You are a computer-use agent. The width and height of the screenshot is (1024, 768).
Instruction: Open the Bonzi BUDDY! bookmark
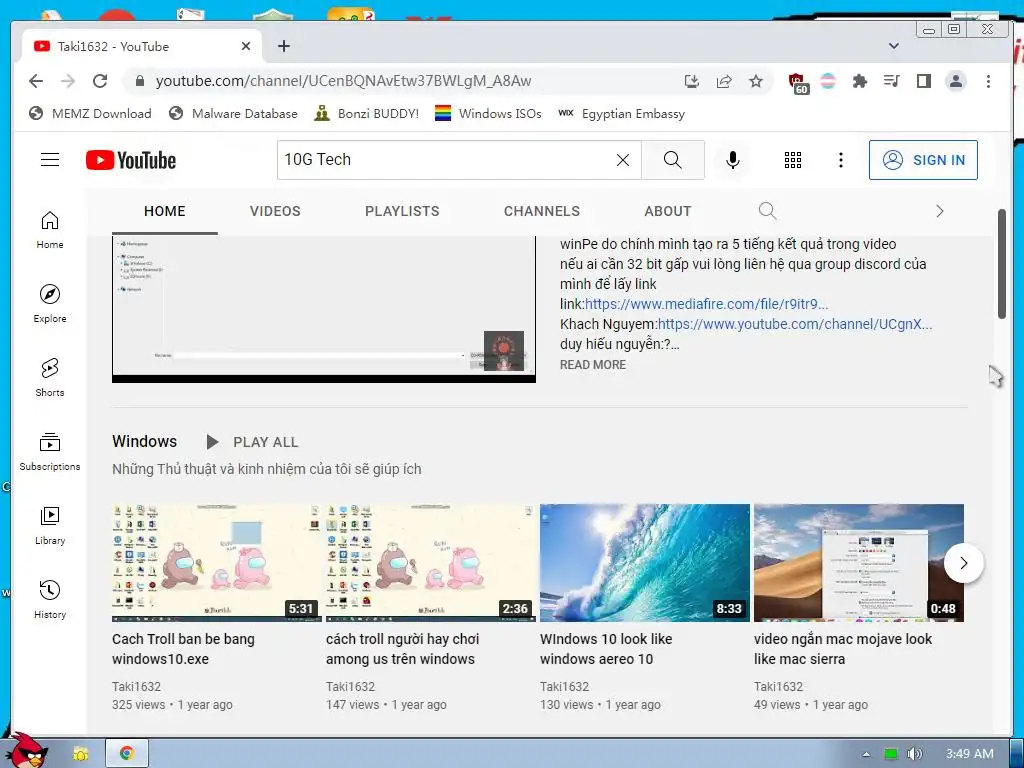366,114
